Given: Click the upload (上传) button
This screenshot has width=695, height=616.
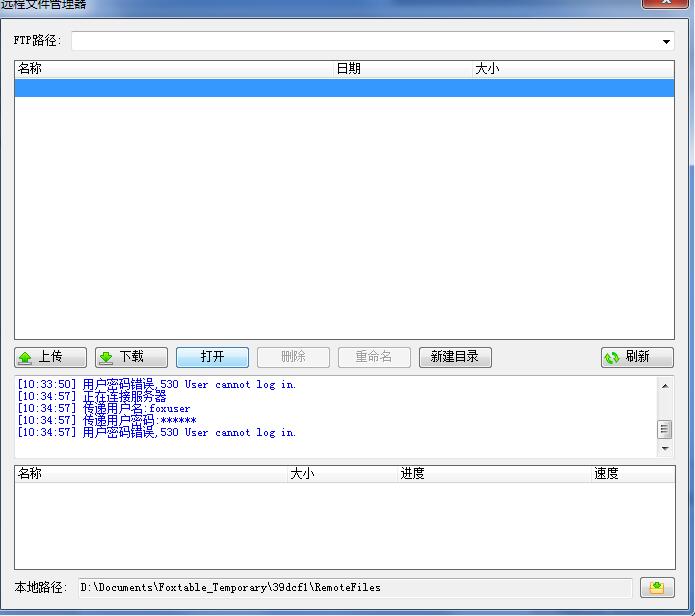Looking at the screenshot, I should (x=50, y=357).
